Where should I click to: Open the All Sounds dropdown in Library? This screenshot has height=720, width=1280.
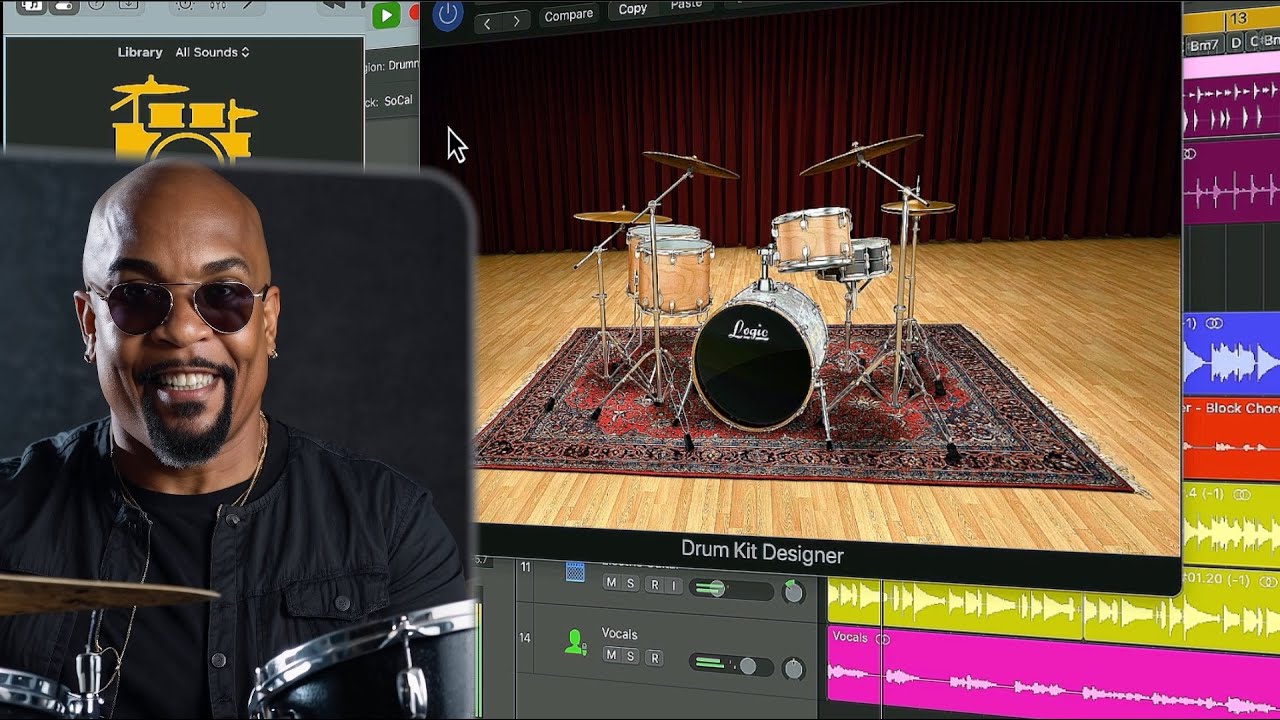(x=212, y=52)
